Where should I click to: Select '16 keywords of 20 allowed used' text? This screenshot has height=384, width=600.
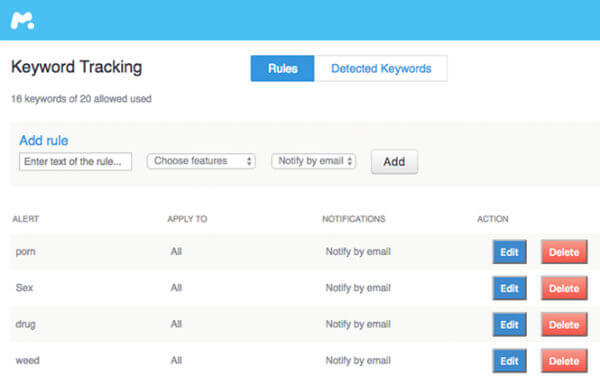coord(81,99)
